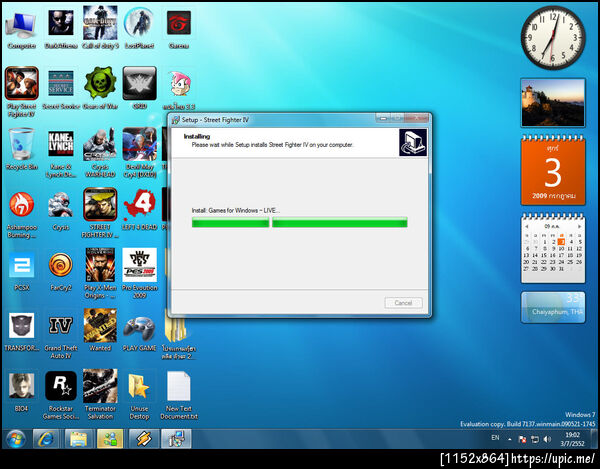Launch the Garena shortcut
Image resolution: width=600 pixels, height=469 pixels.
coord(179,30)
